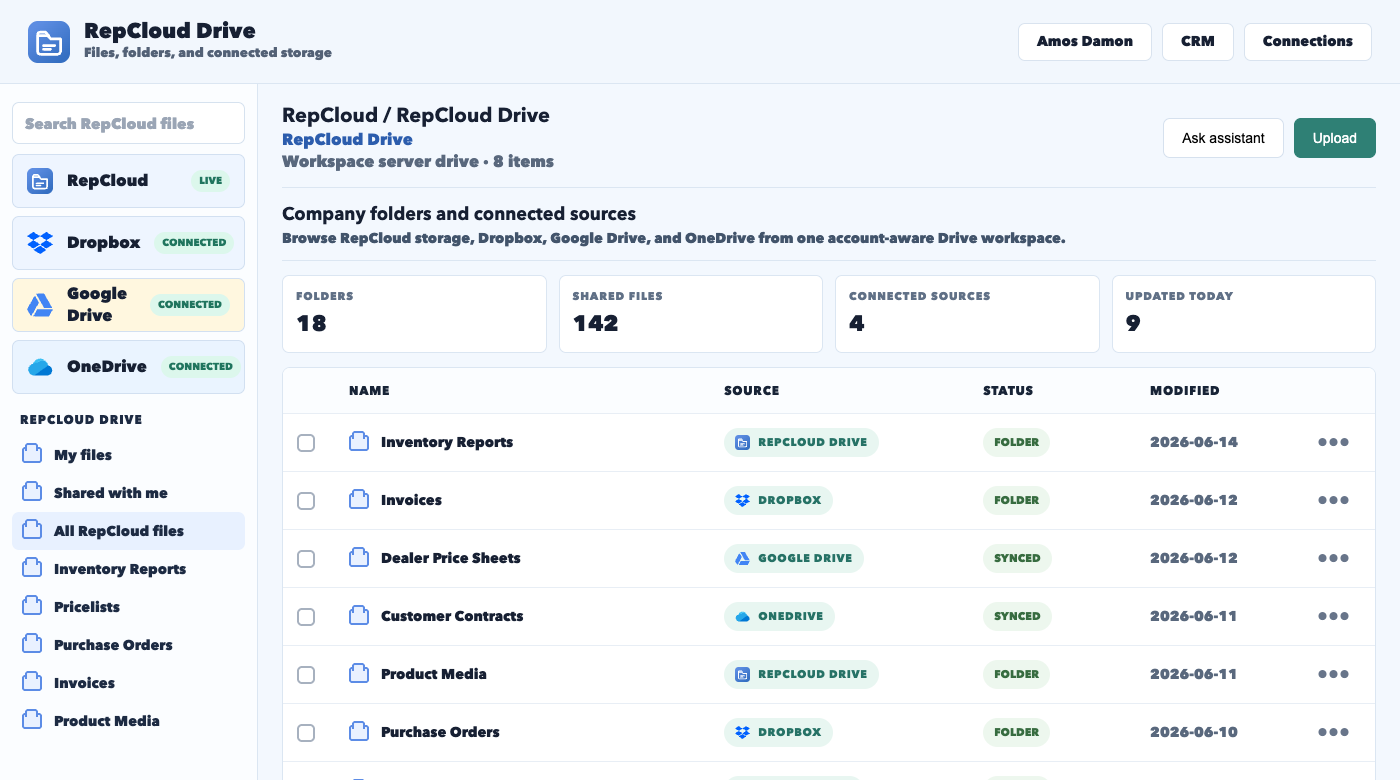Open the Connections page

(1308, 42)
